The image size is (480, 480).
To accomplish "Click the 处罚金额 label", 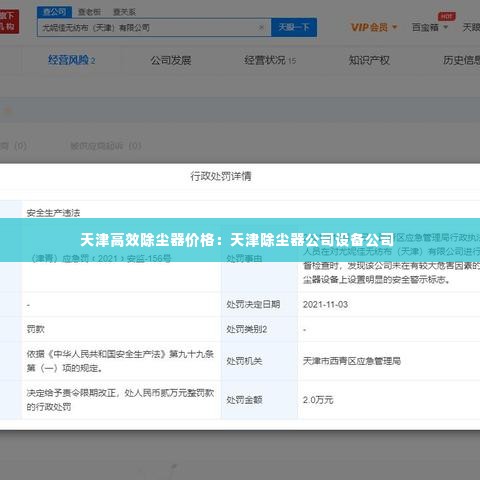I will 244,400.
